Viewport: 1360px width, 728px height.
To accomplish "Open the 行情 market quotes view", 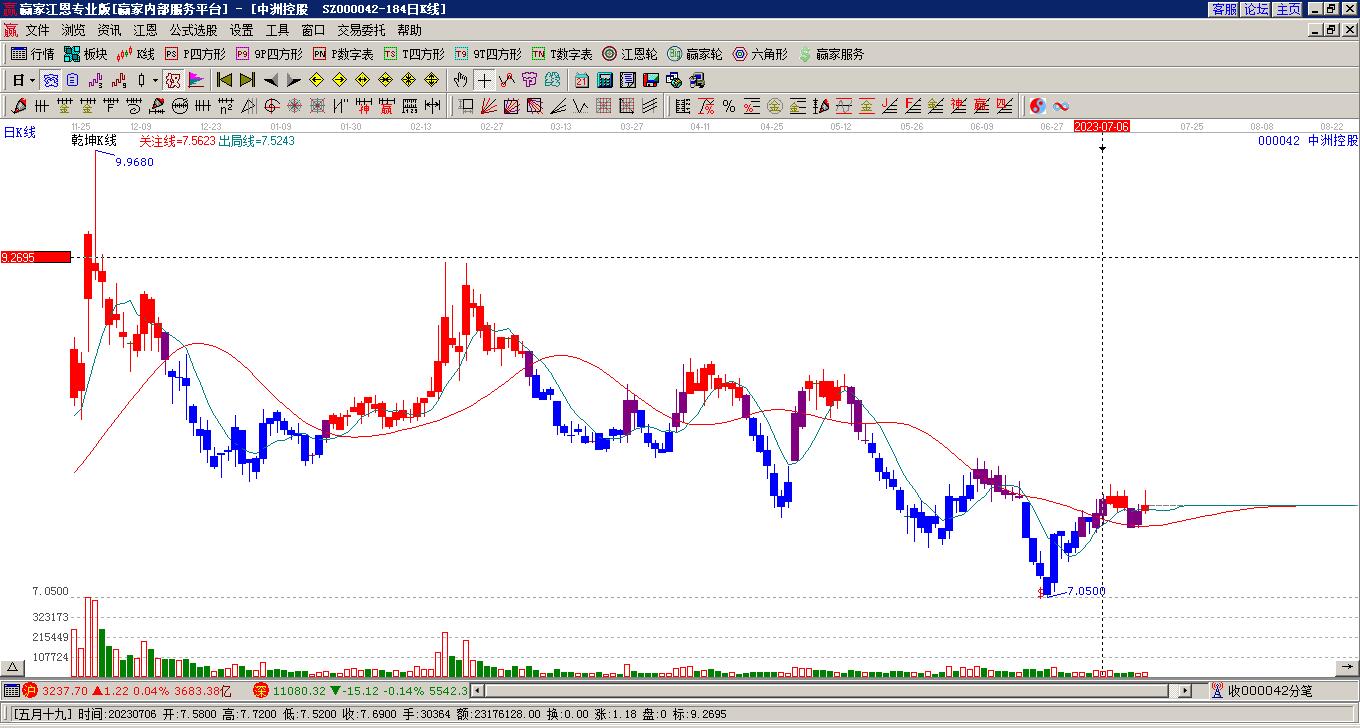I will (x=33, y=54).
